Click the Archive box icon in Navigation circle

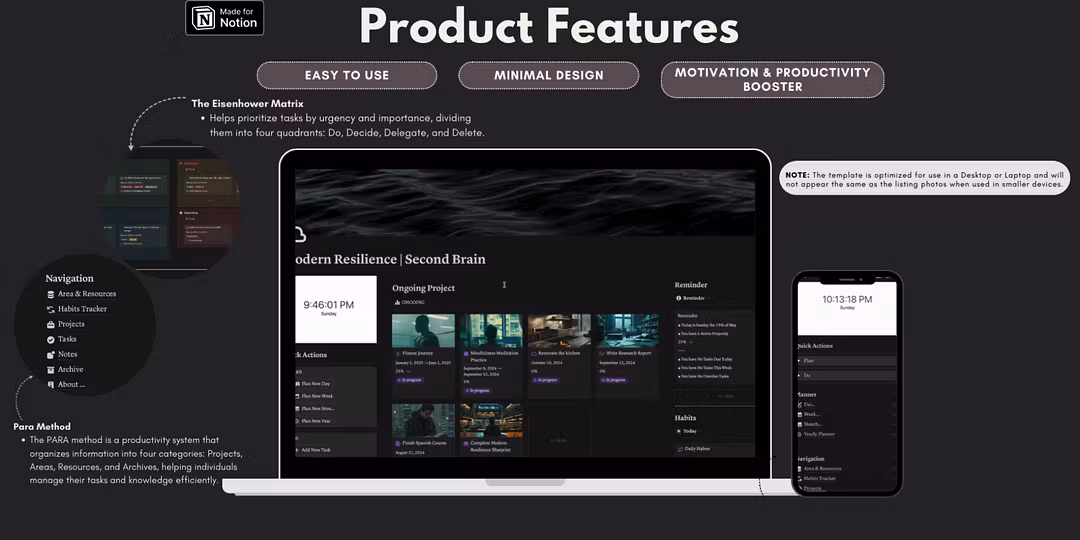[50, 370]
